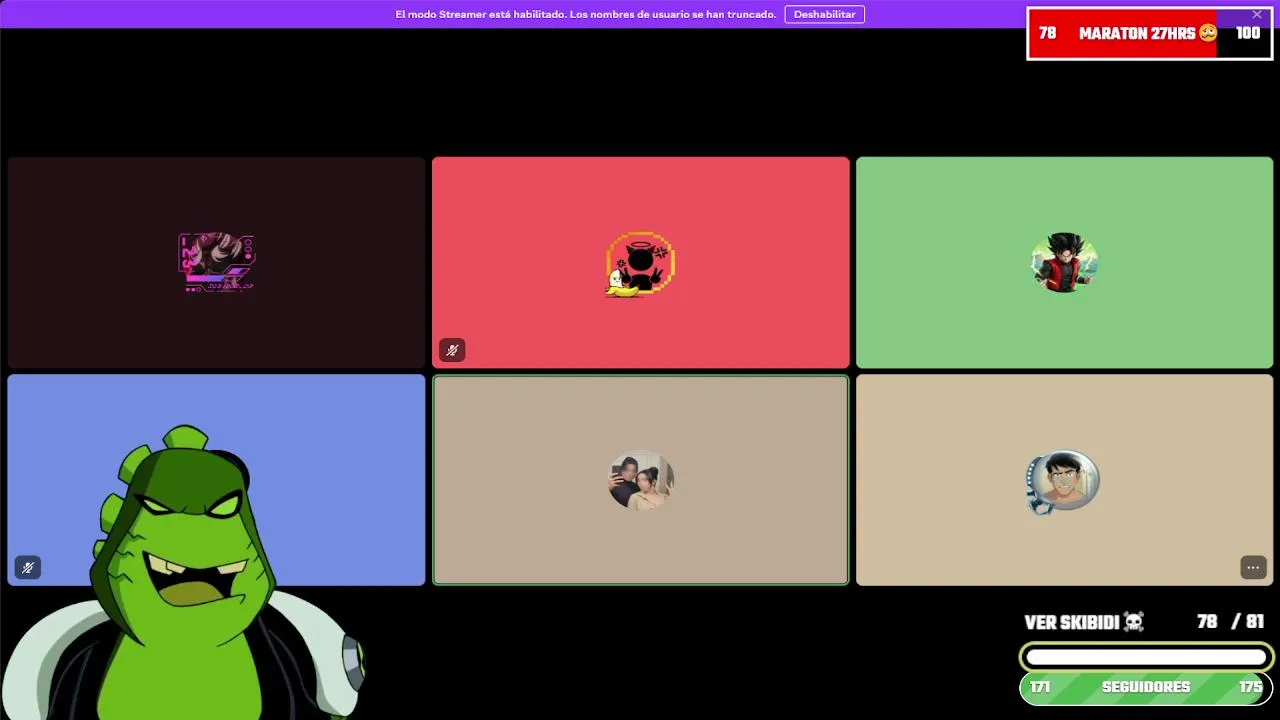Select the couple photo avatar on highlighted tile
This screenshot has height=720, width=1280.
click(x=640, y=480)
